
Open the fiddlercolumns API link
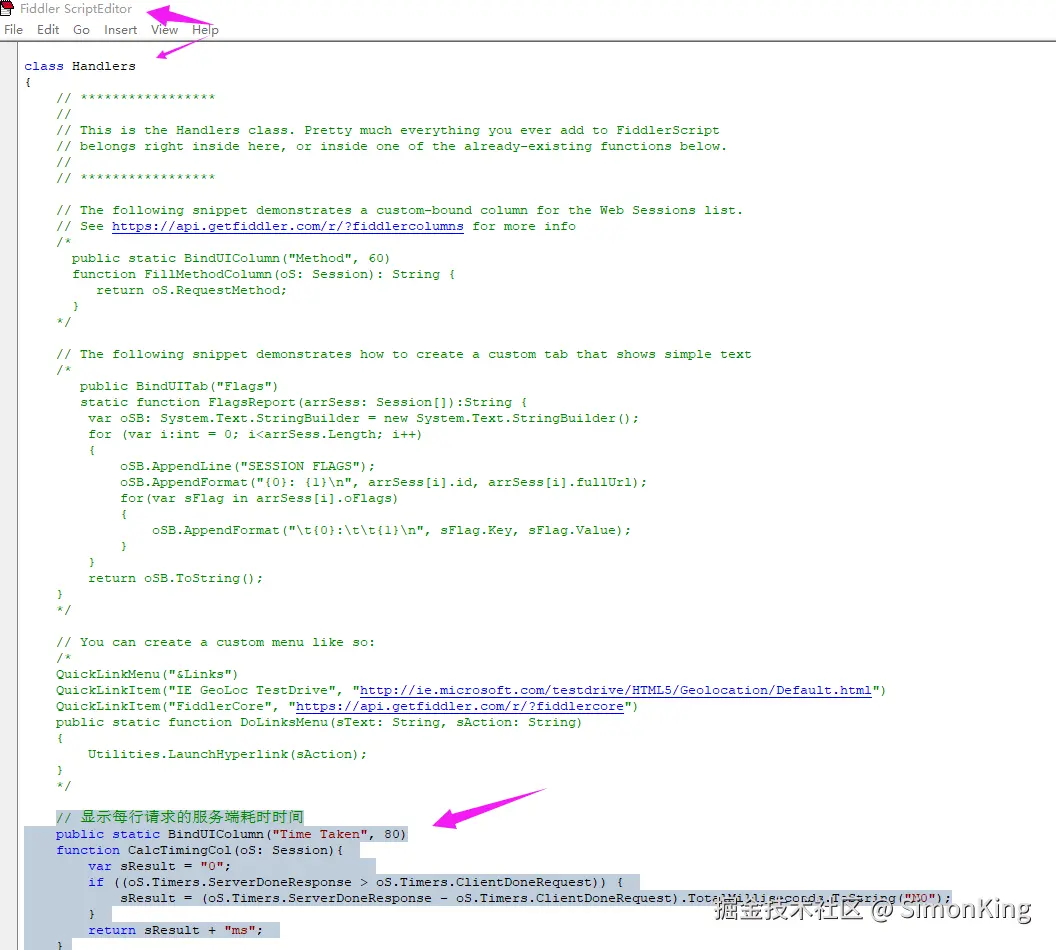click(288, 226)
